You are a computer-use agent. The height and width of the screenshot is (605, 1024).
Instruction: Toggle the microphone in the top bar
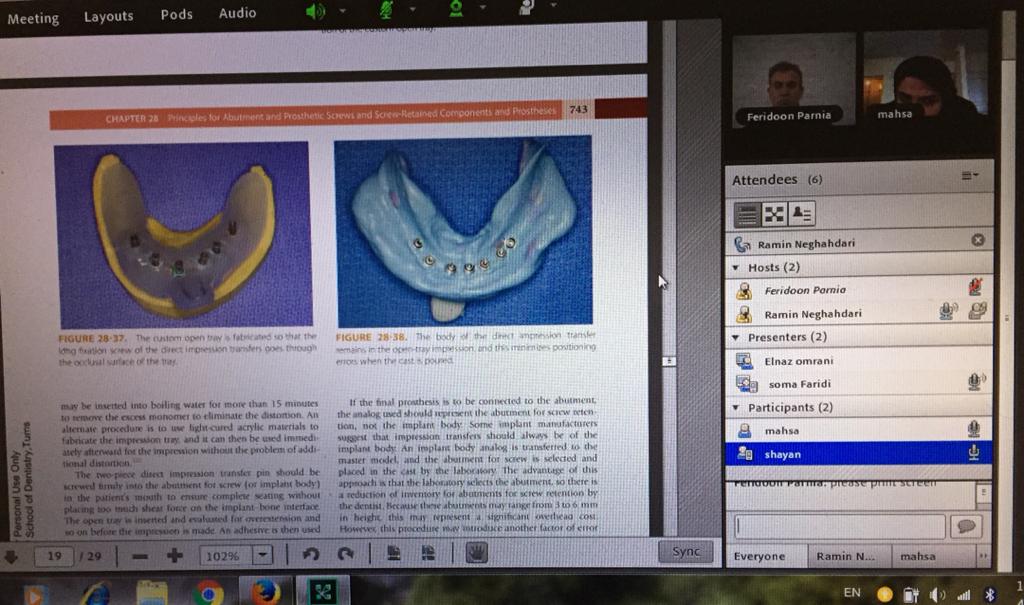pos(386,10)
